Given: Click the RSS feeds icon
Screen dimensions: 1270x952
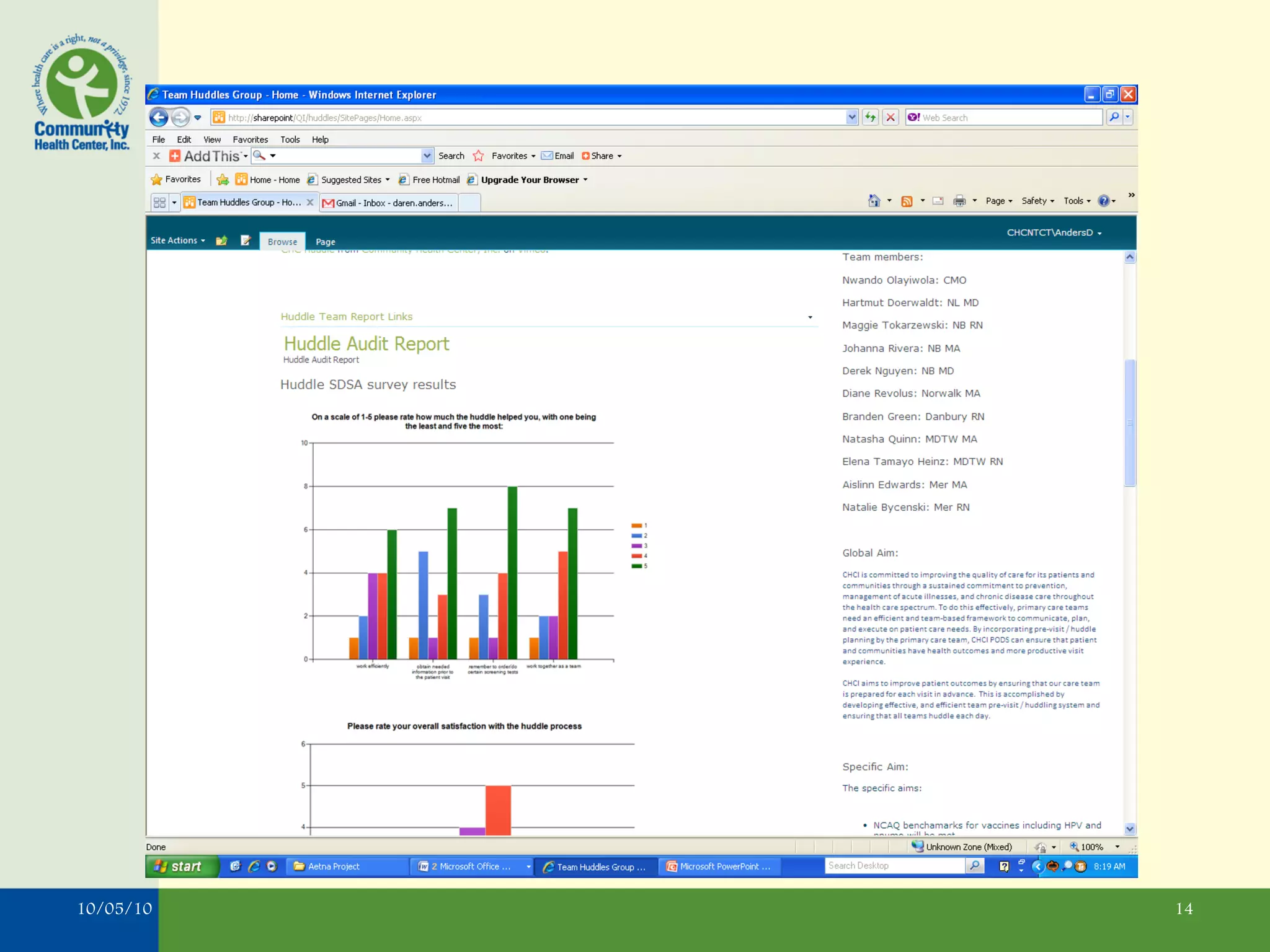Looking at the screenshot, I should click(x=907, y=201).
